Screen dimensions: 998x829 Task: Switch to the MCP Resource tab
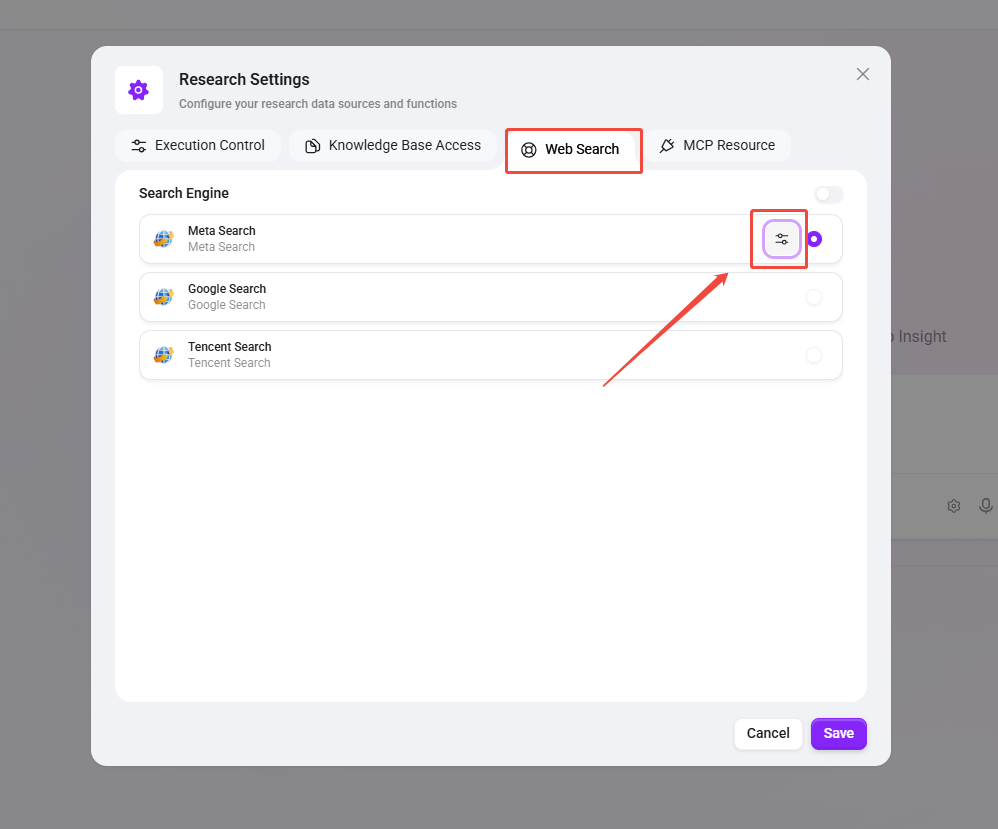(717, 146)
